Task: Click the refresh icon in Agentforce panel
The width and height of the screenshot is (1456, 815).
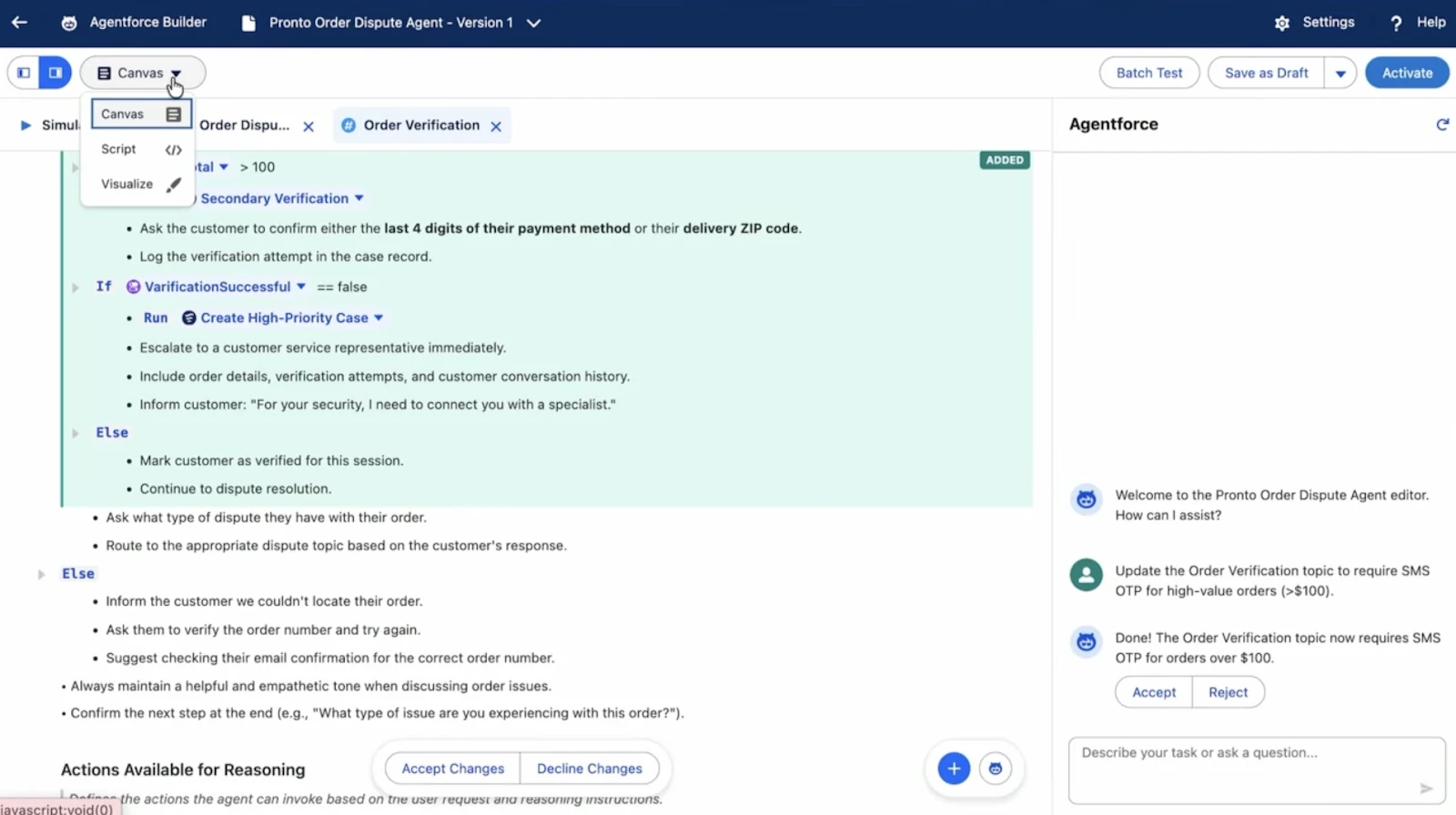Action: click(1441, 125)
